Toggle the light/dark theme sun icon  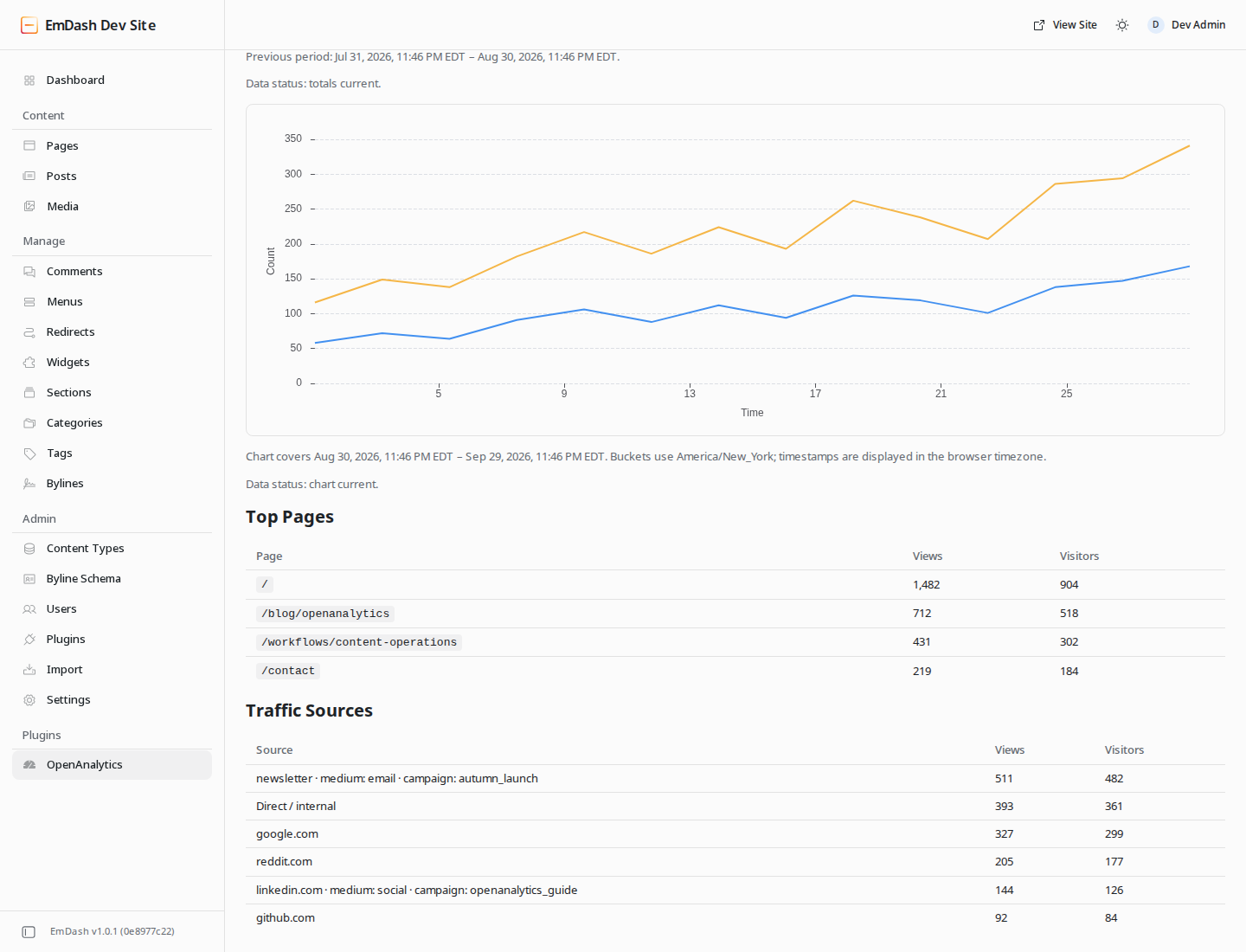(x=1122, y=25)
